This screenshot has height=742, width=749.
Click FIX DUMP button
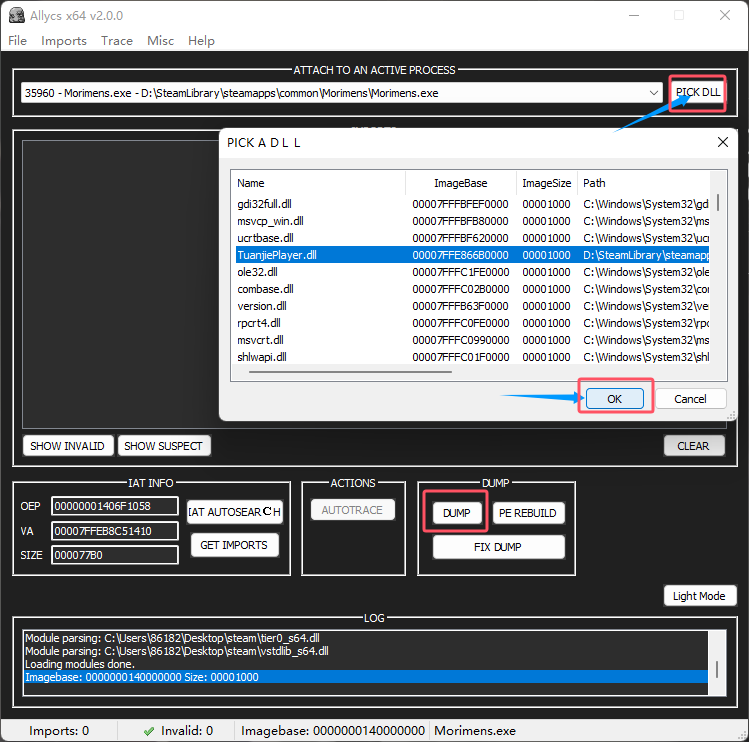coord(498,547)
